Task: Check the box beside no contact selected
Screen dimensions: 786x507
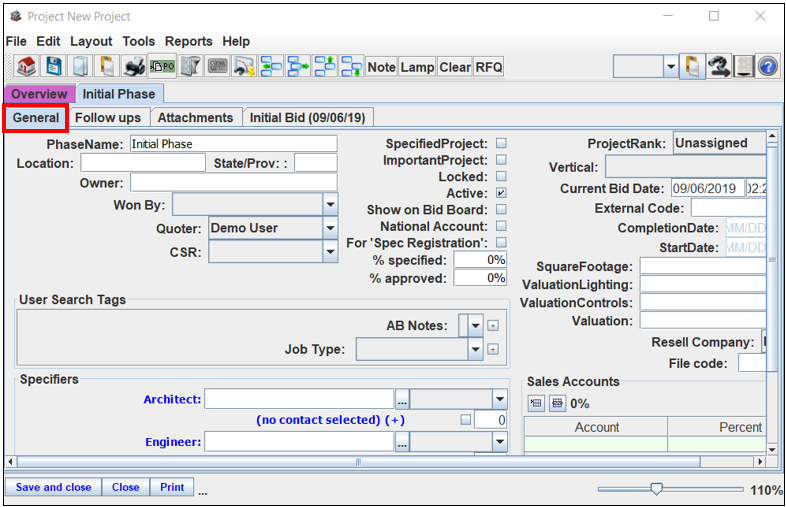Action: pyautogui.click(x=466, y=420)
